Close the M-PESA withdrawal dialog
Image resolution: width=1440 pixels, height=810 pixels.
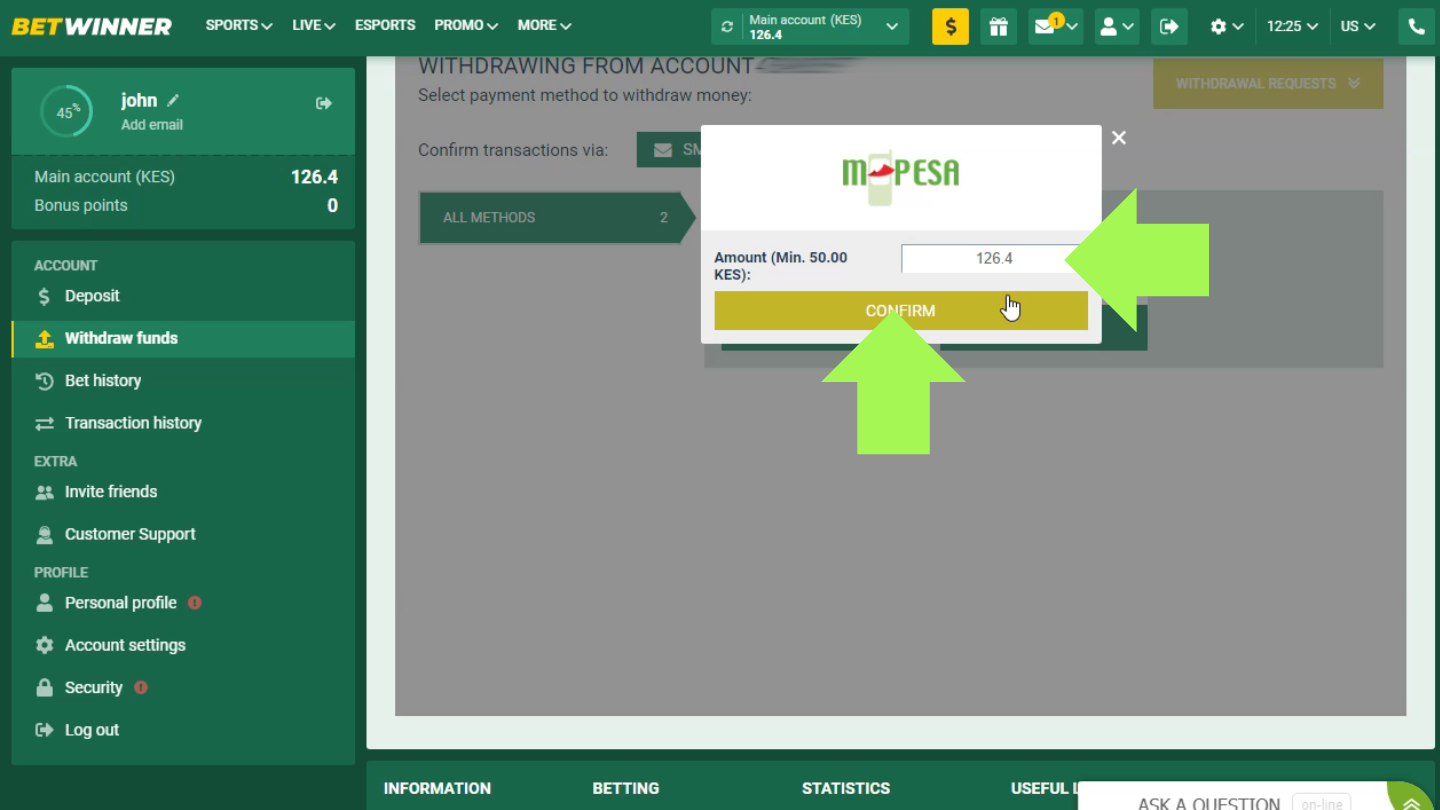[x=1119, y=138]
